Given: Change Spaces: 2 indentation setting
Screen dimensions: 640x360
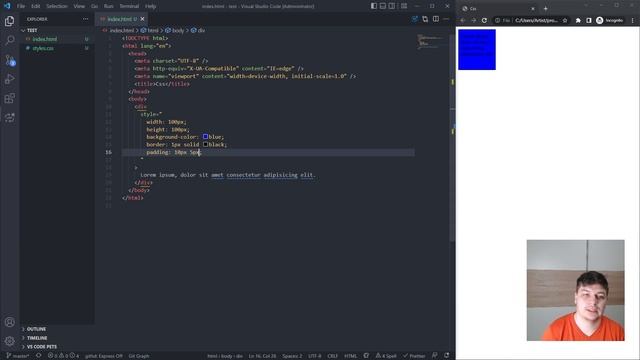Looking at the screenshot, I should pyautogui.click(x=292, y=356).
